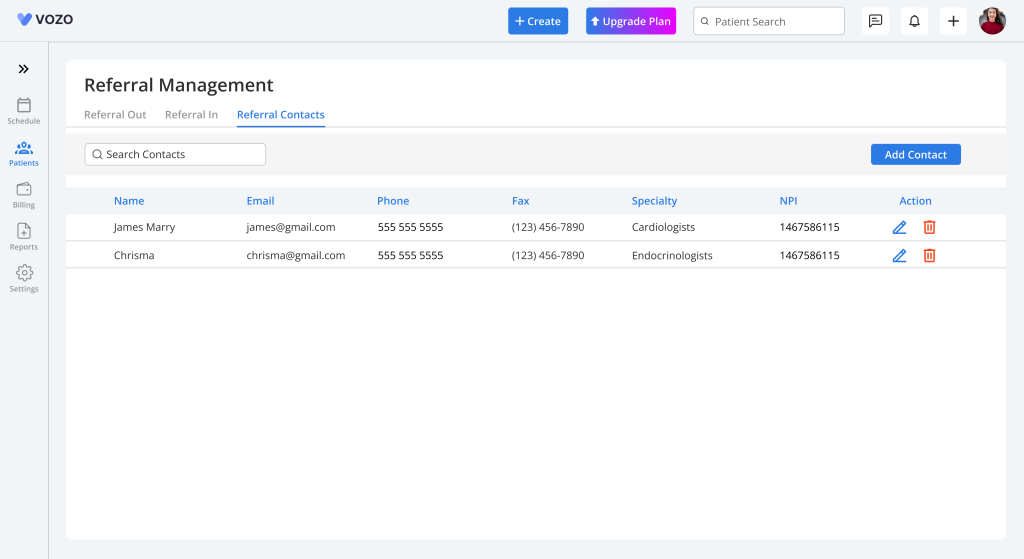
Task: Expand the sidebar with double chevron
Action: click(x=24, y=69)
